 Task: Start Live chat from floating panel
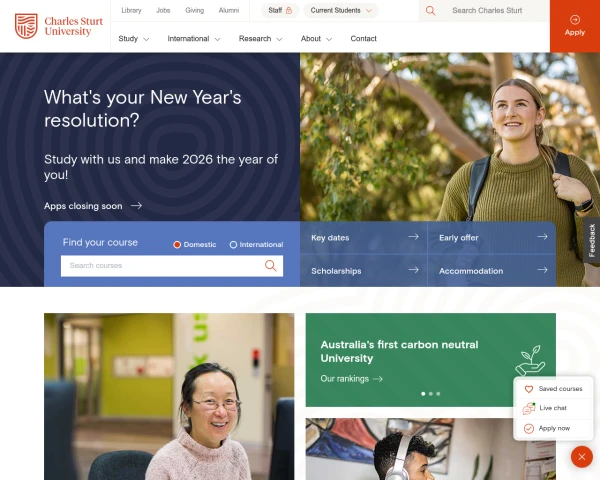pyautogui.click(x=553, y=408)
